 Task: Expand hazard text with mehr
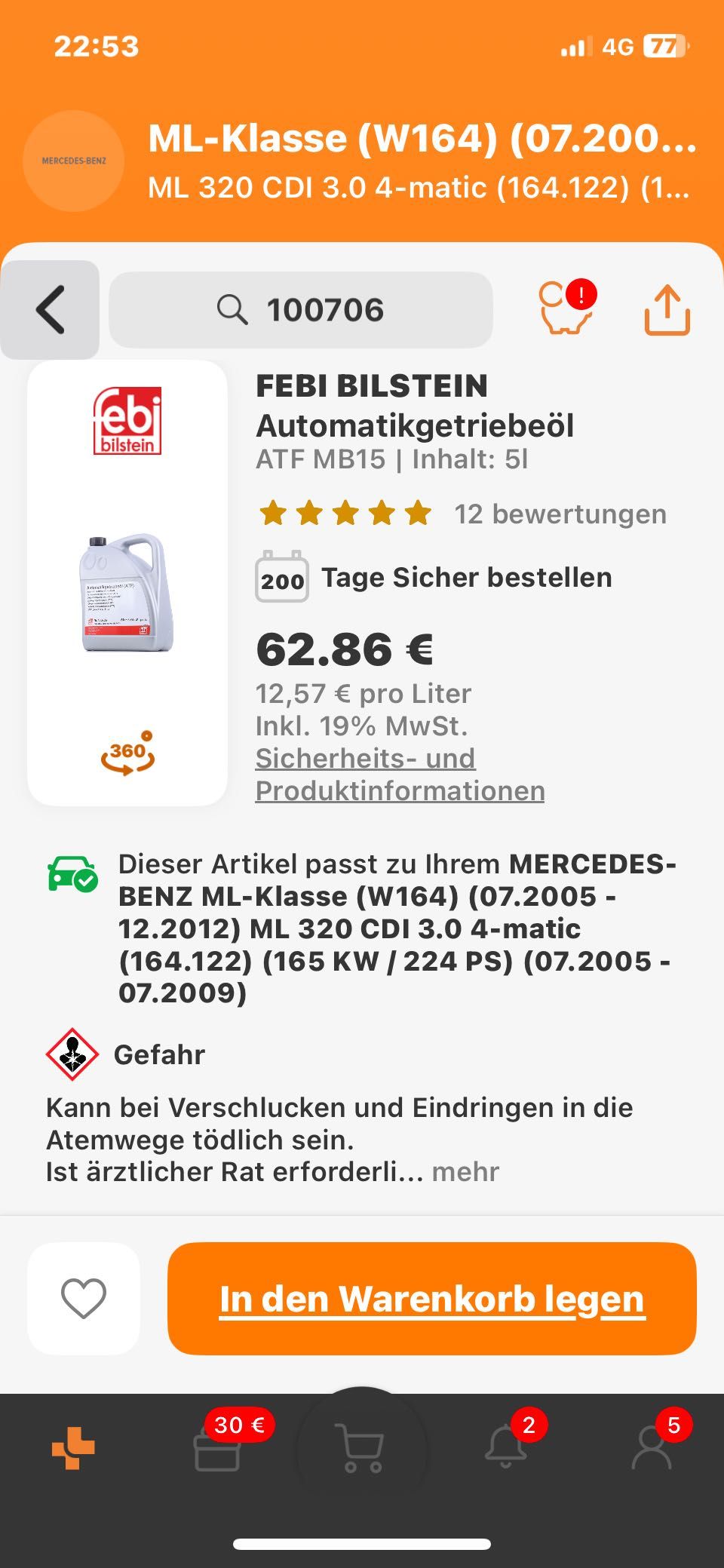(x=465, y=1171)
